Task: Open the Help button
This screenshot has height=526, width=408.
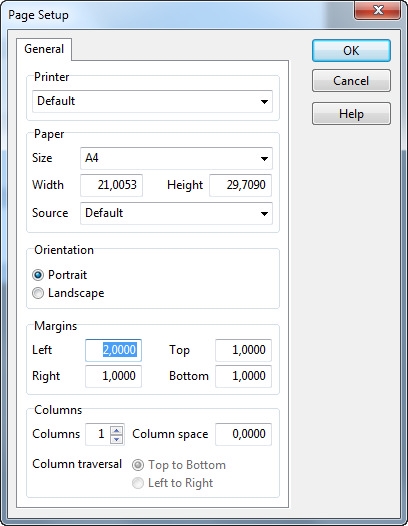Action: click(x=351, y=114)
